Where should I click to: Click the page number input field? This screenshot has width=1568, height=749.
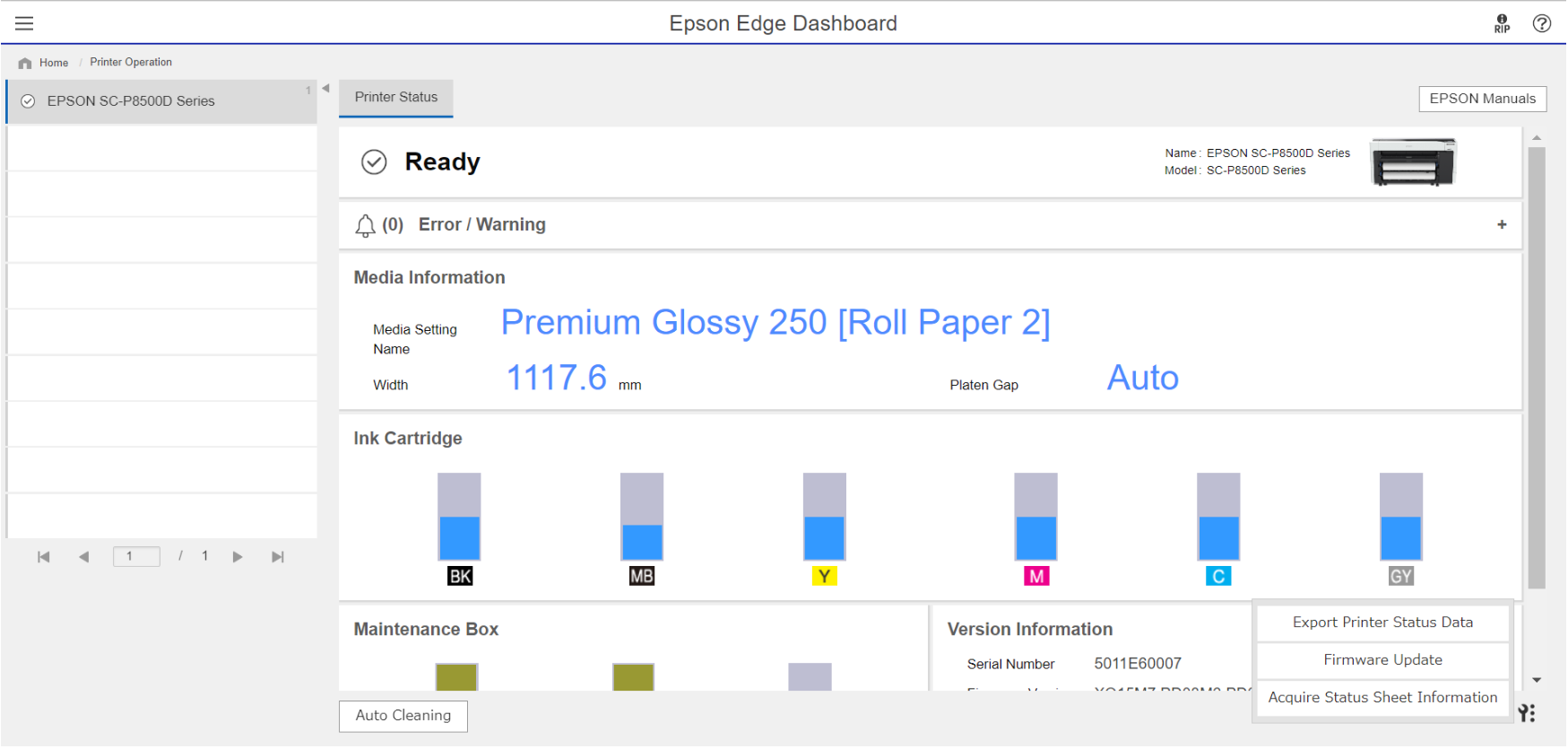136,557
